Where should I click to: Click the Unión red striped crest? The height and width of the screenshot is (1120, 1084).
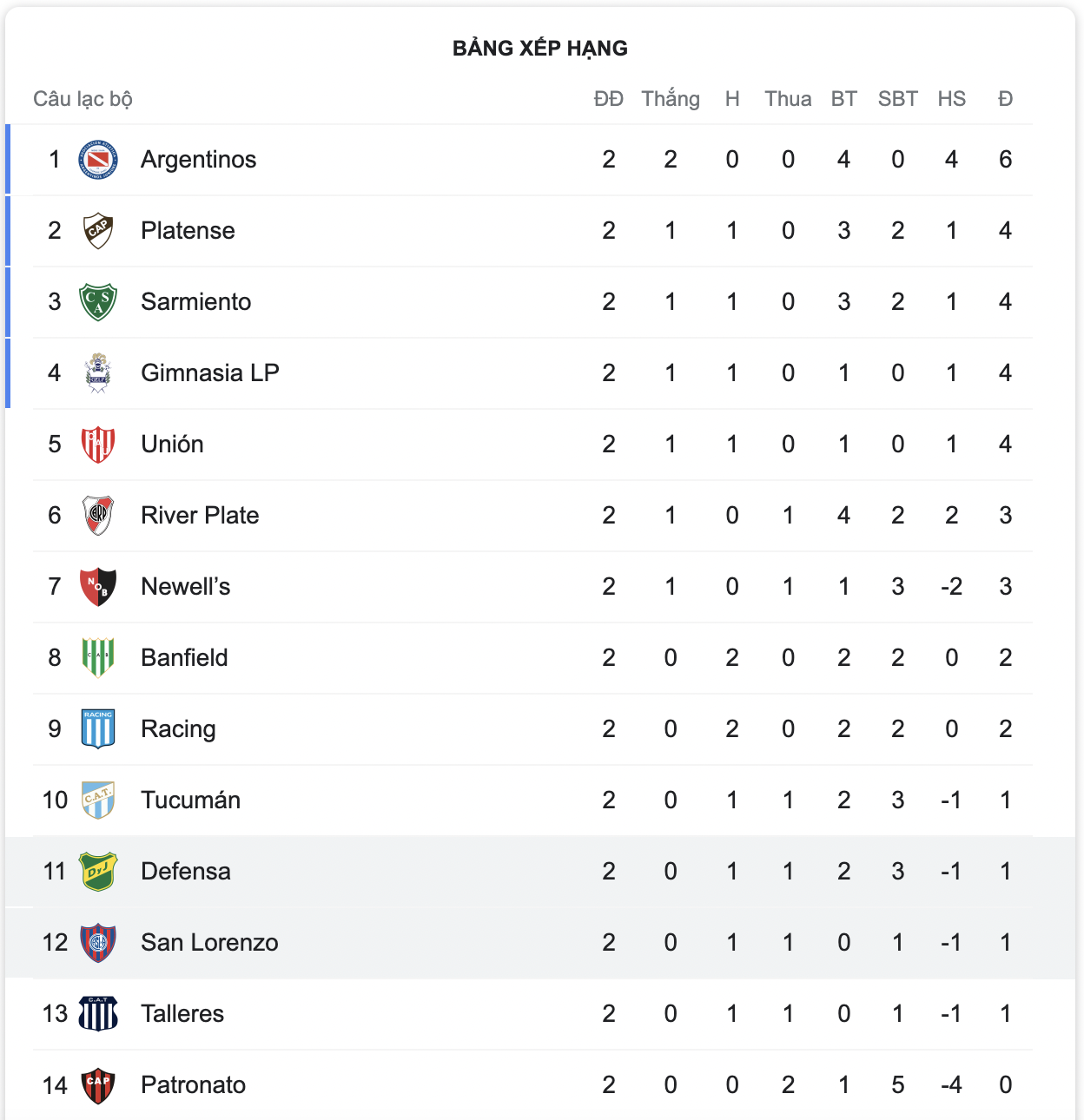pyautogui.click(x=98, y=445)
